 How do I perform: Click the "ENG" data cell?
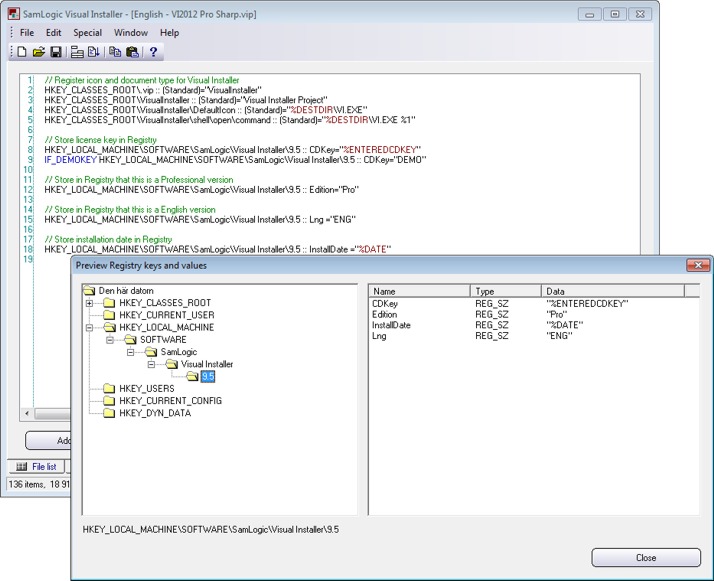560,336
